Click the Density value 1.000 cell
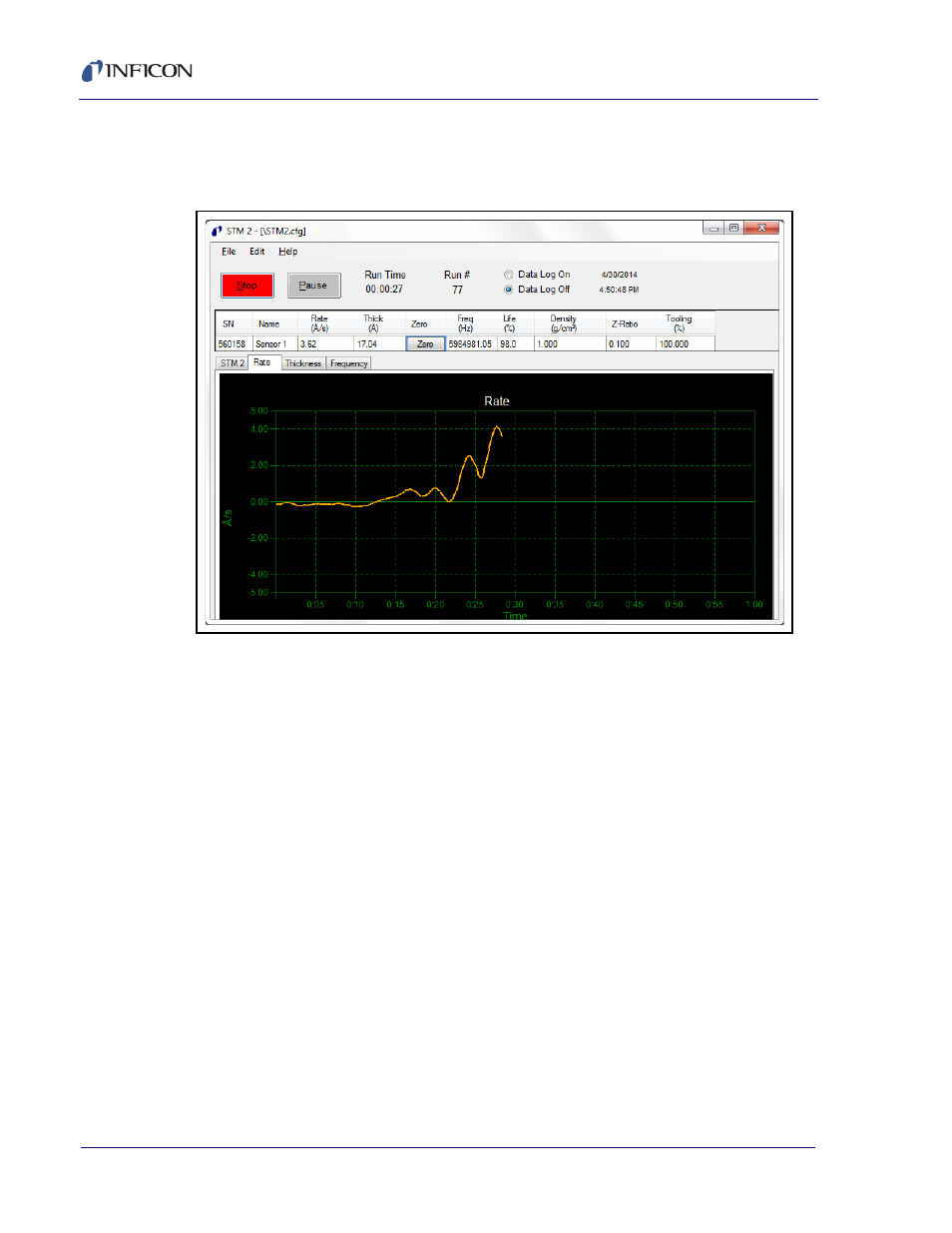The image size is (952, 1233). 570,343
